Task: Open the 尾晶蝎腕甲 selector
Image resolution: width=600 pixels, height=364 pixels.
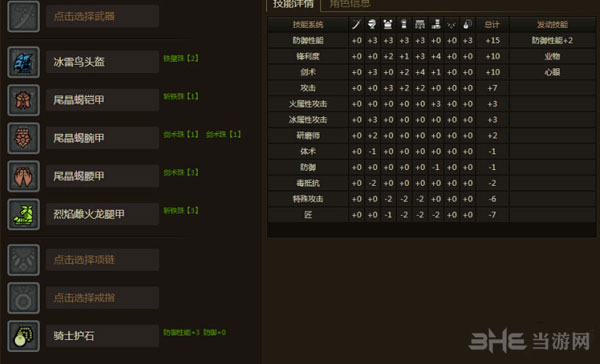Action: (103, 138)
